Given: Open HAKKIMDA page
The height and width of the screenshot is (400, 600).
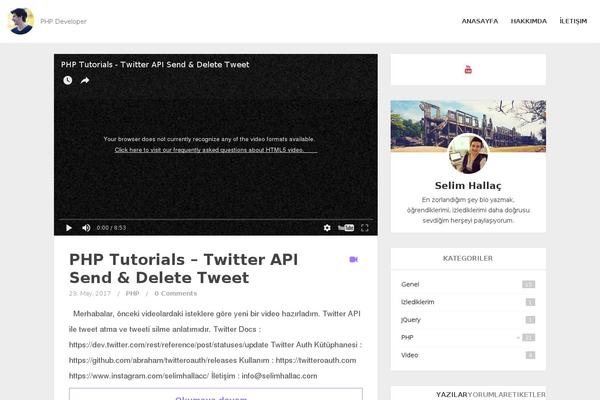Looking at the screenshot, I should pyautogui.click(x=528, y=21).
